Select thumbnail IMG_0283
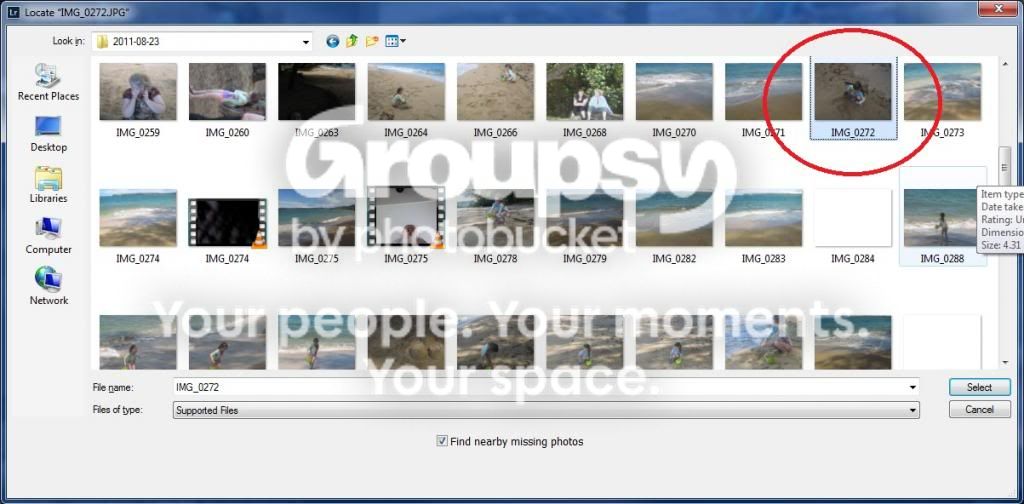The height and width of the screenshot is (504, 1024). coord(763,218)
